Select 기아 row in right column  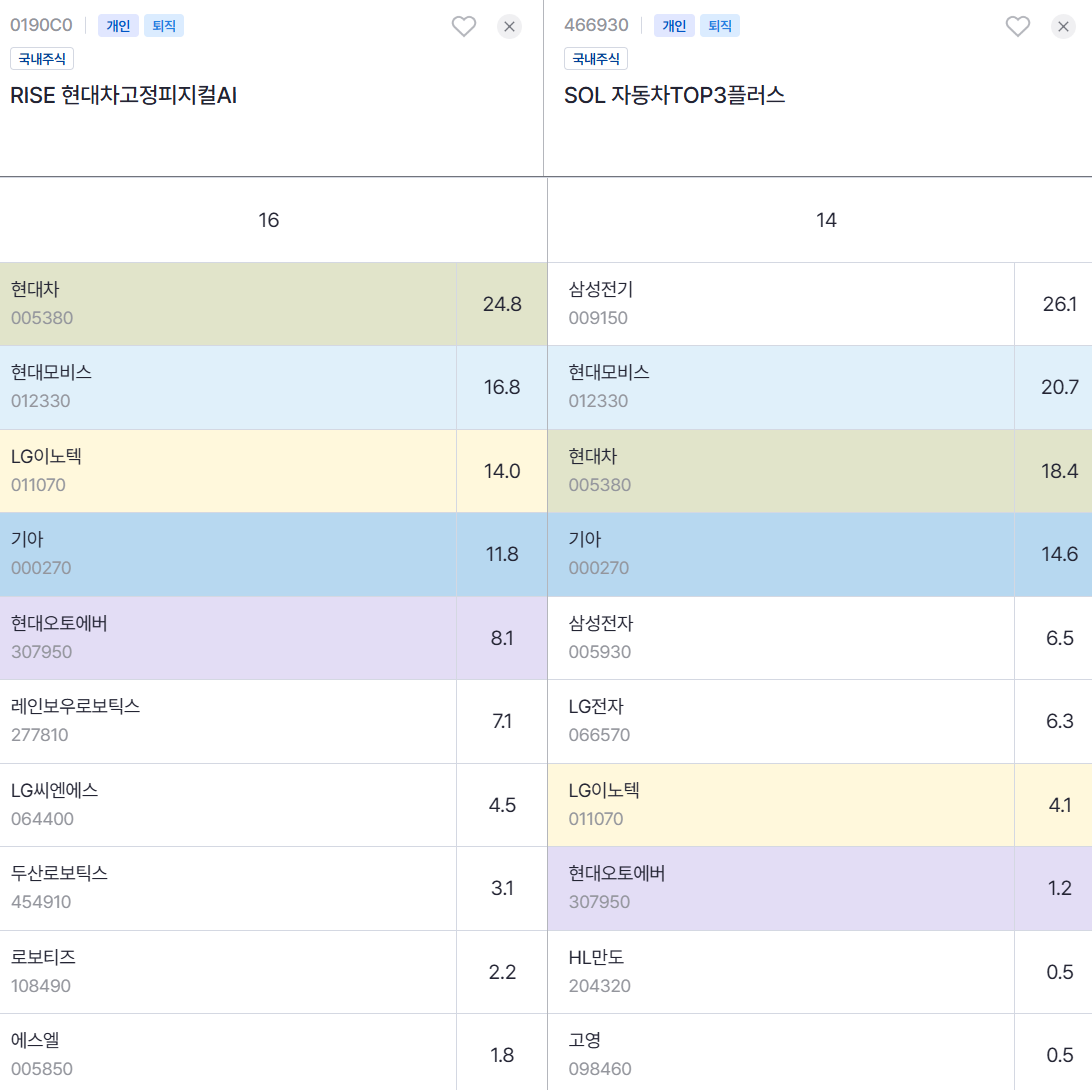[x=820, y=554]
